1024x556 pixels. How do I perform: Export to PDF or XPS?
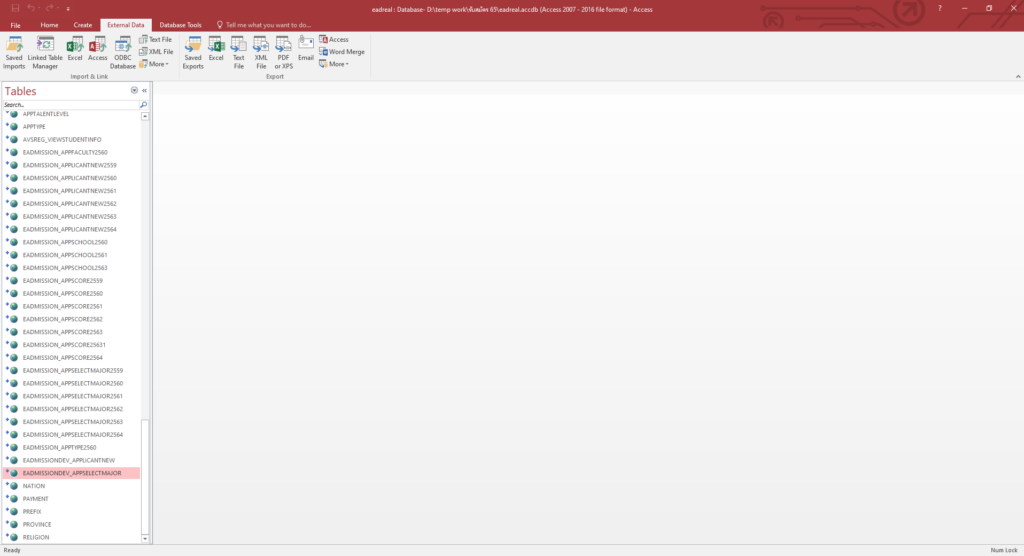pos(284,51)
